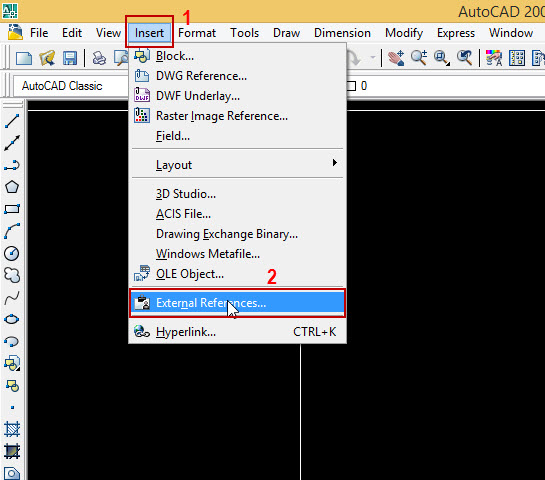This screenshot has height=480, width=545.
Task: Open the Tools menu
Action: coord(245,33)
